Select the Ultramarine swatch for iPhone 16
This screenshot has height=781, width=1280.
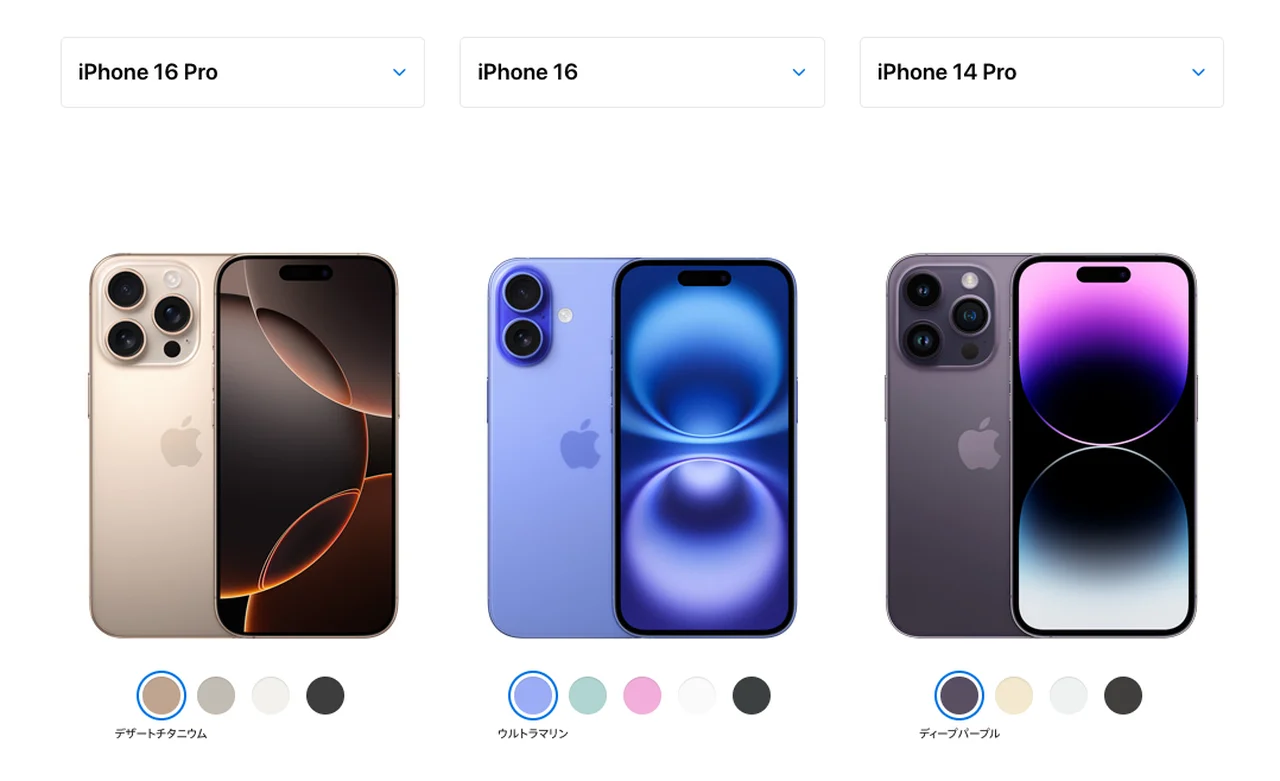pyautogui.click(x=533, y=695)
